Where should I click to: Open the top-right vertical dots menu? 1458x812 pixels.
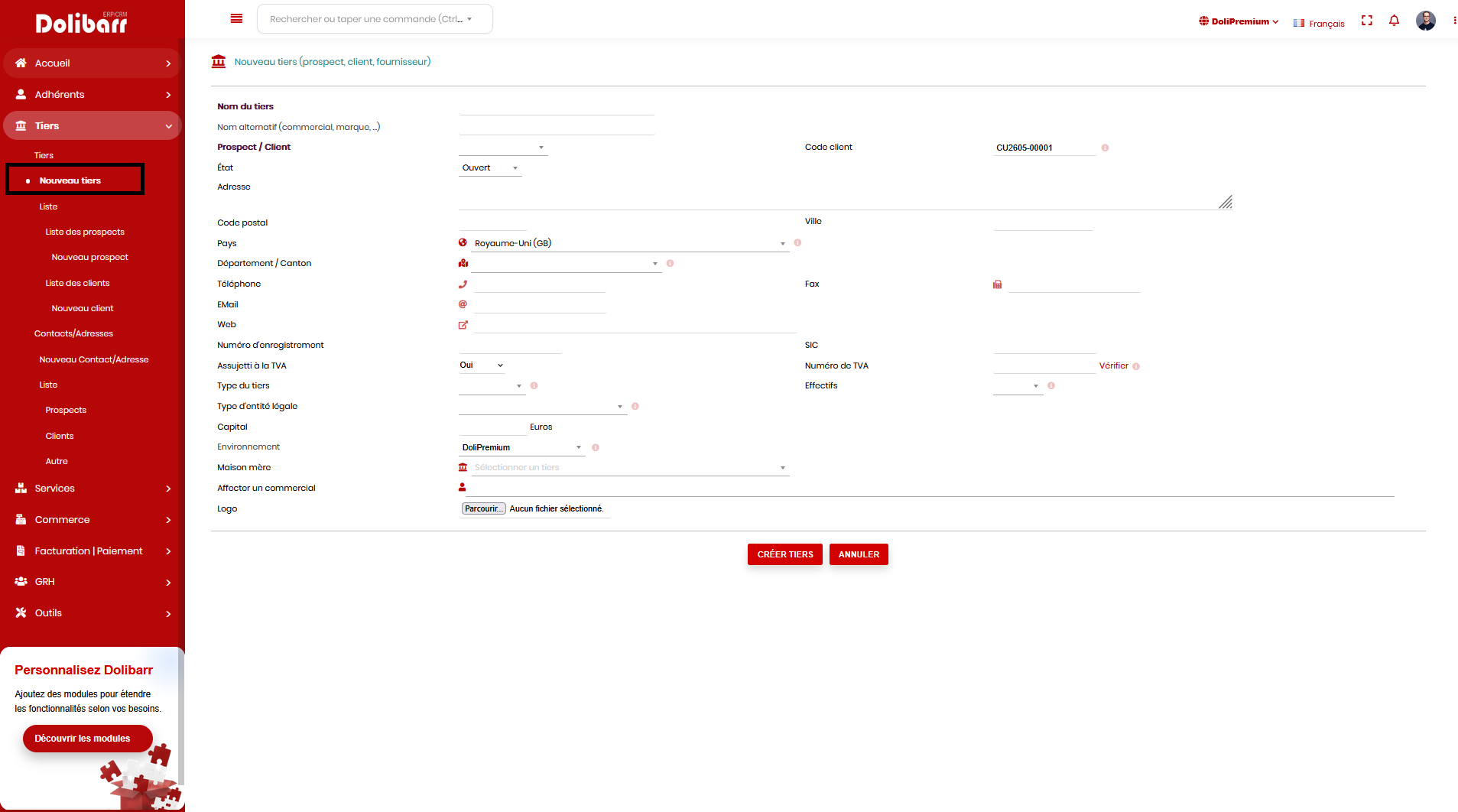pyautogui.click(x=1454, y=21)
